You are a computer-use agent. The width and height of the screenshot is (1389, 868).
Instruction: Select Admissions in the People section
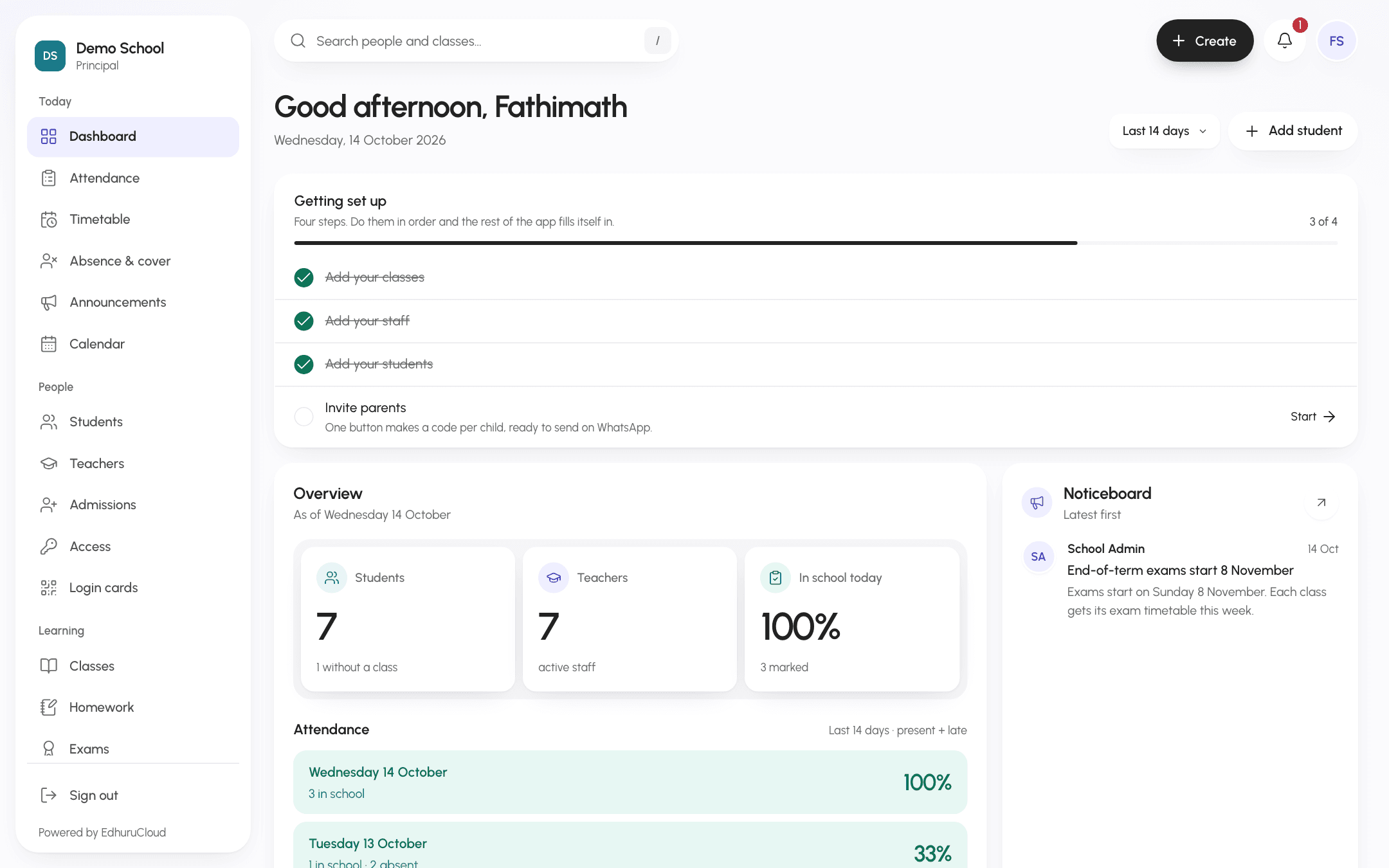(133, 505)
